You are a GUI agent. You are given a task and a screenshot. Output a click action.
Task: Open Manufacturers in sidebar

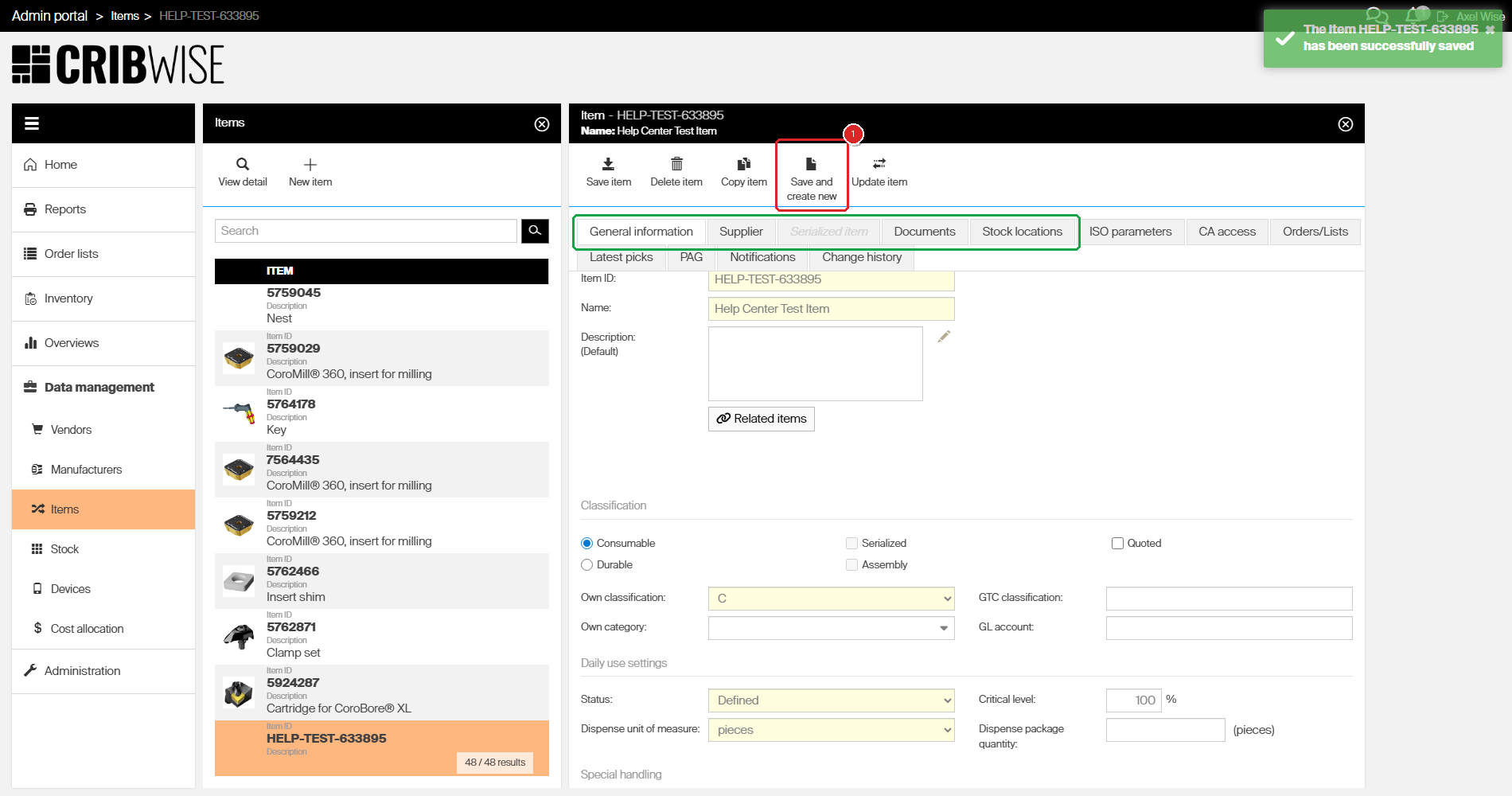[x=103, y=470]
